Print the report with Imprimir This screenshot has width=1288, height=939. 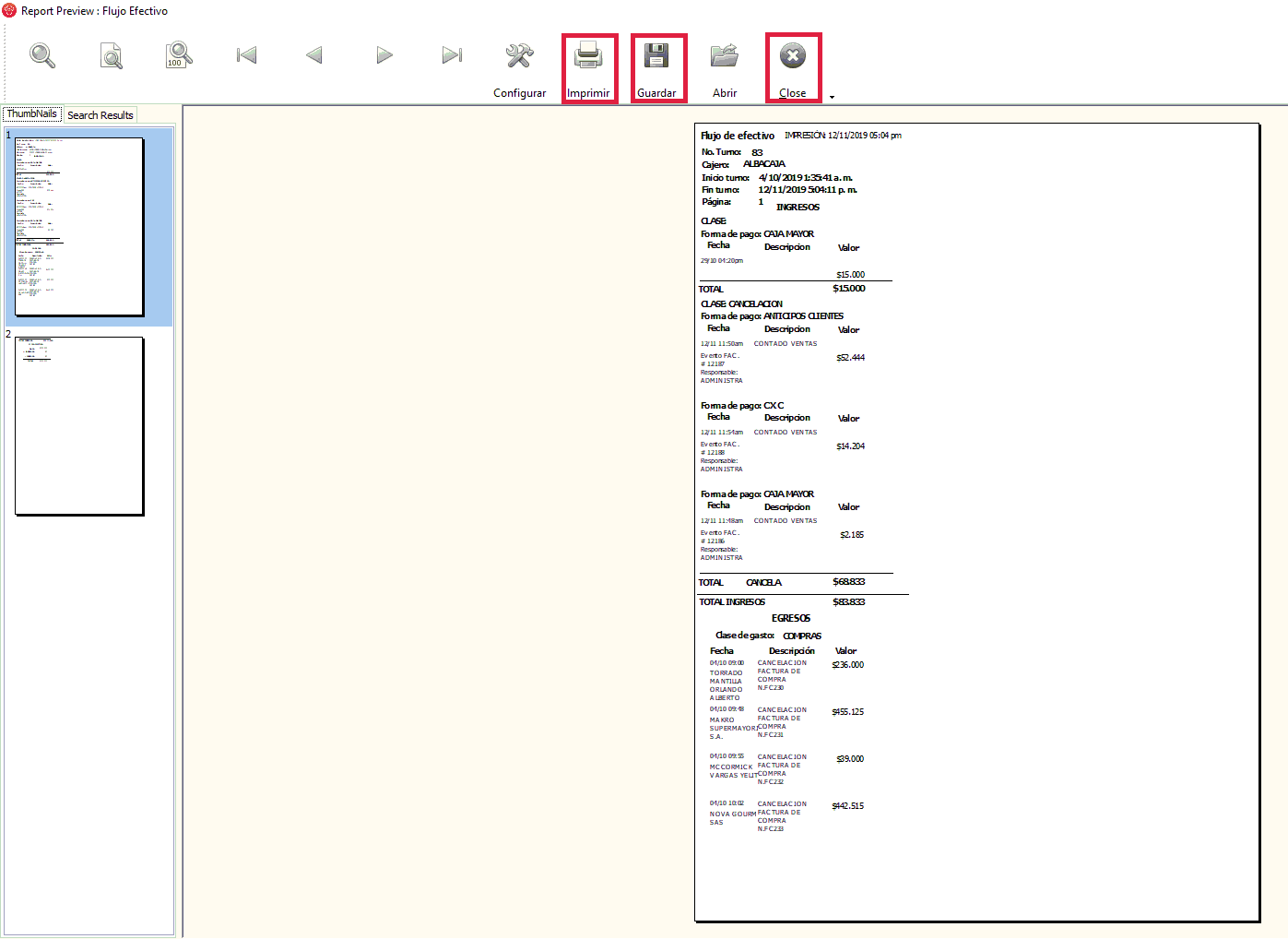point(588,67)
